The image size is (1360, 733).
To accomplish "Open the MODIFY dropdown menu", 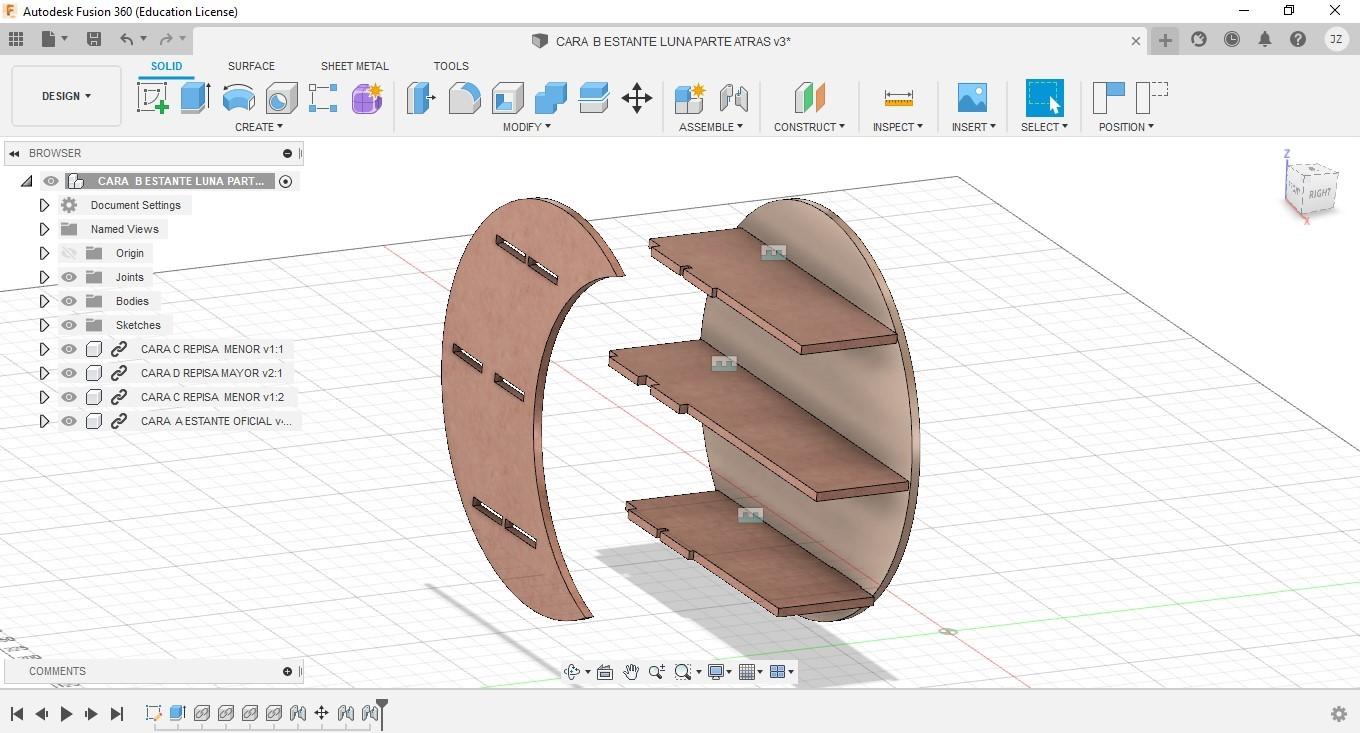I will (526, 127).
